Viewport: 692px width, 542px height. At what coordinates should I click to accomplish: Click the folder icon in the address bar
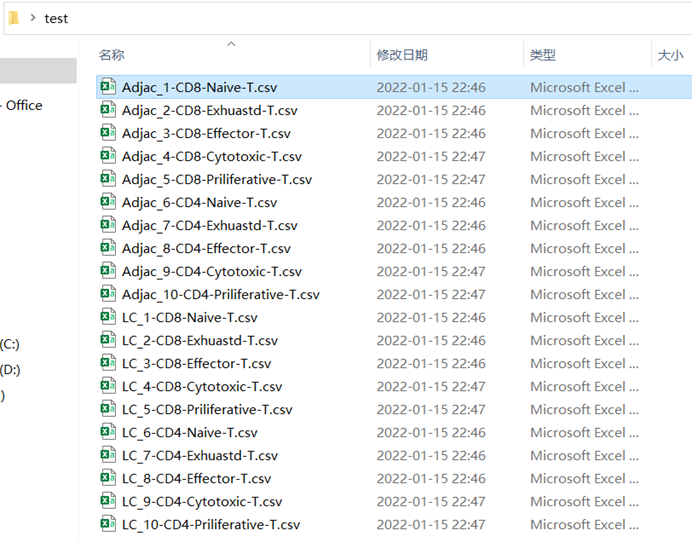[x=14, y=18]
